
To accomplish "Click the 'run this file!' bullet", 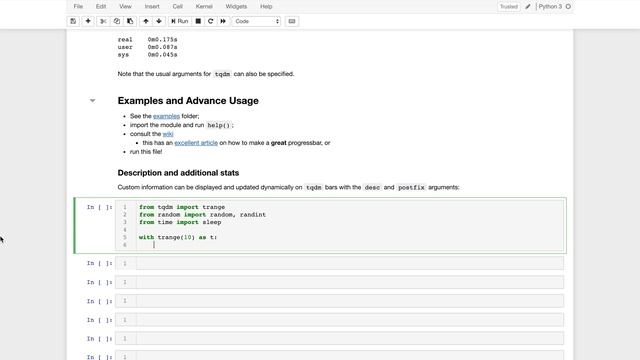I will pyautogui.click(x=146, y=151).
